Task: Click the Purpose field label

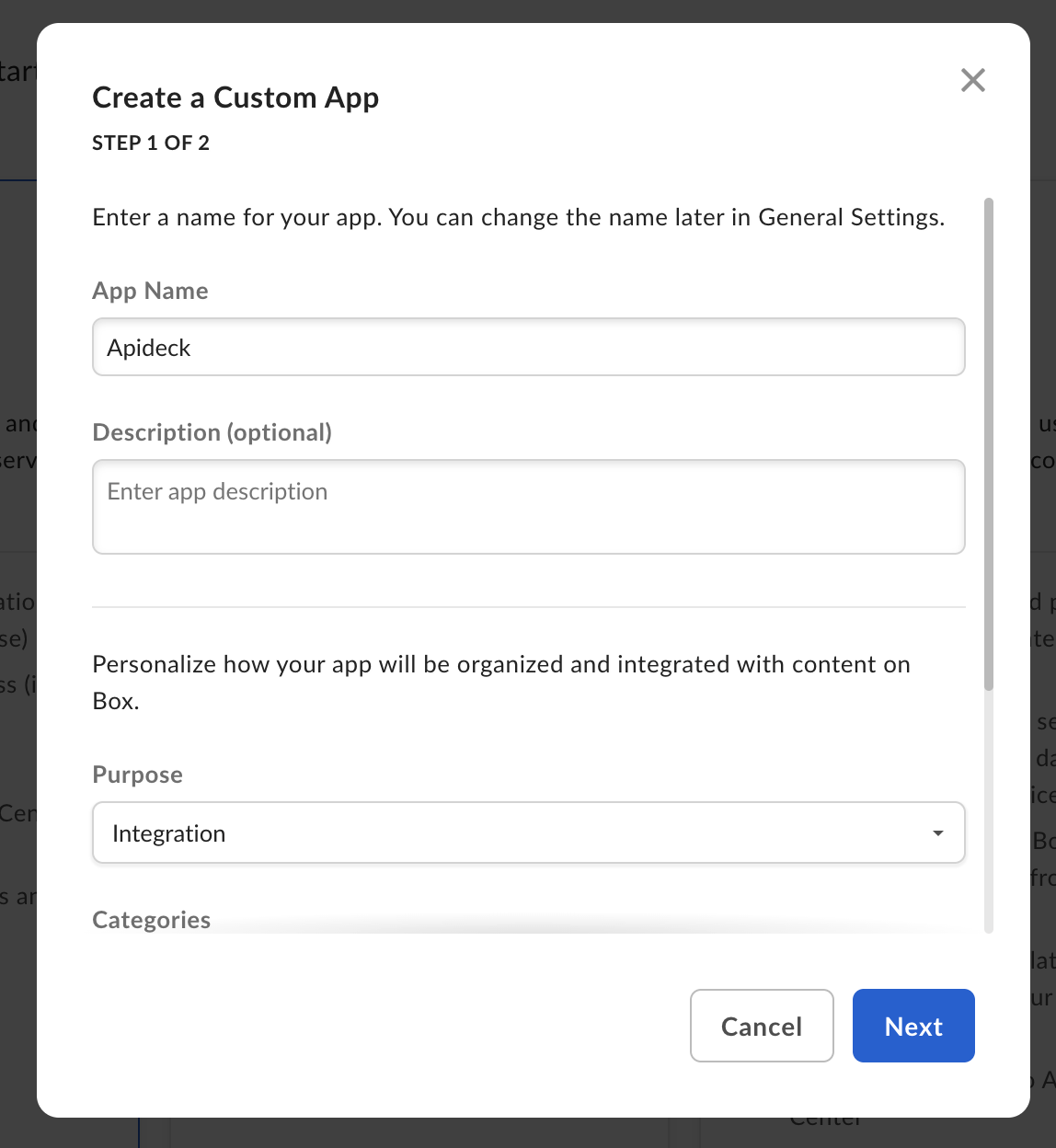Action: 137,775
